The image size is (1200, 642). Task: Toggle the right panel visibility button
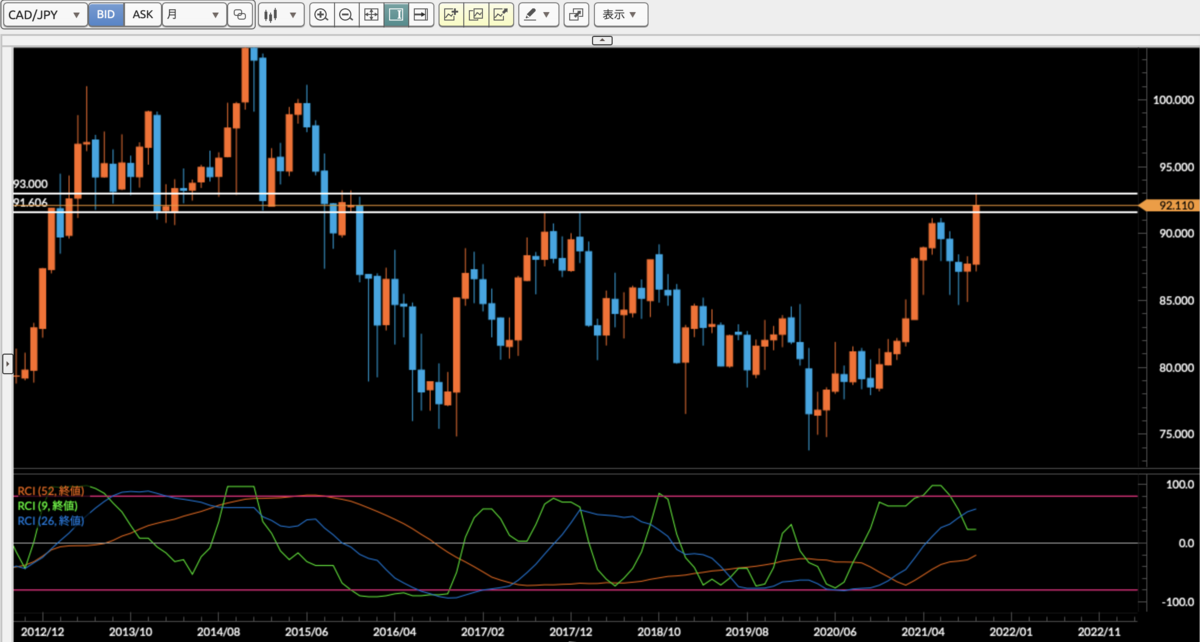point(395,14)
